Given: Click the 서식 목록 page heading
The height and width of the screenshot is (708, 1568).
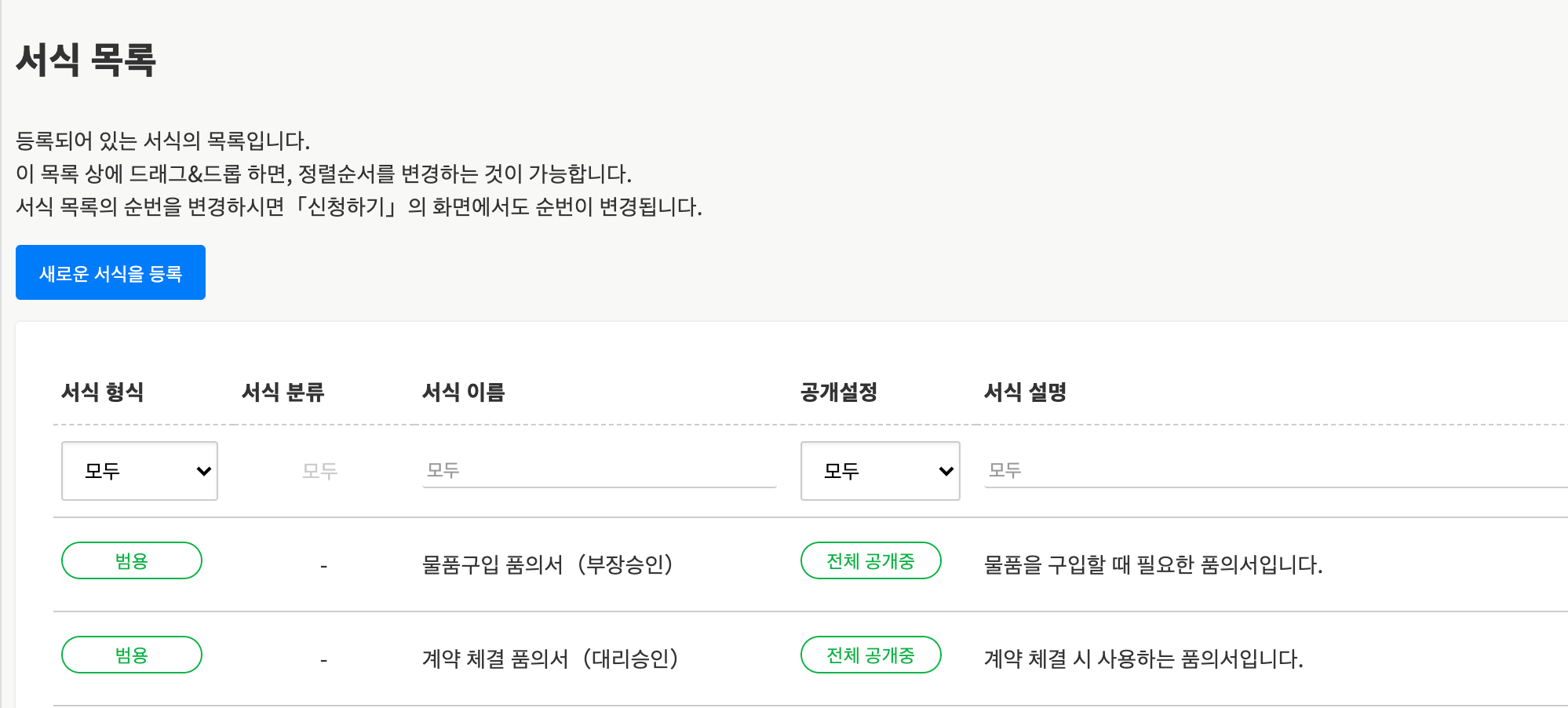Looking at the screenshot, I should tap(86, 60).
